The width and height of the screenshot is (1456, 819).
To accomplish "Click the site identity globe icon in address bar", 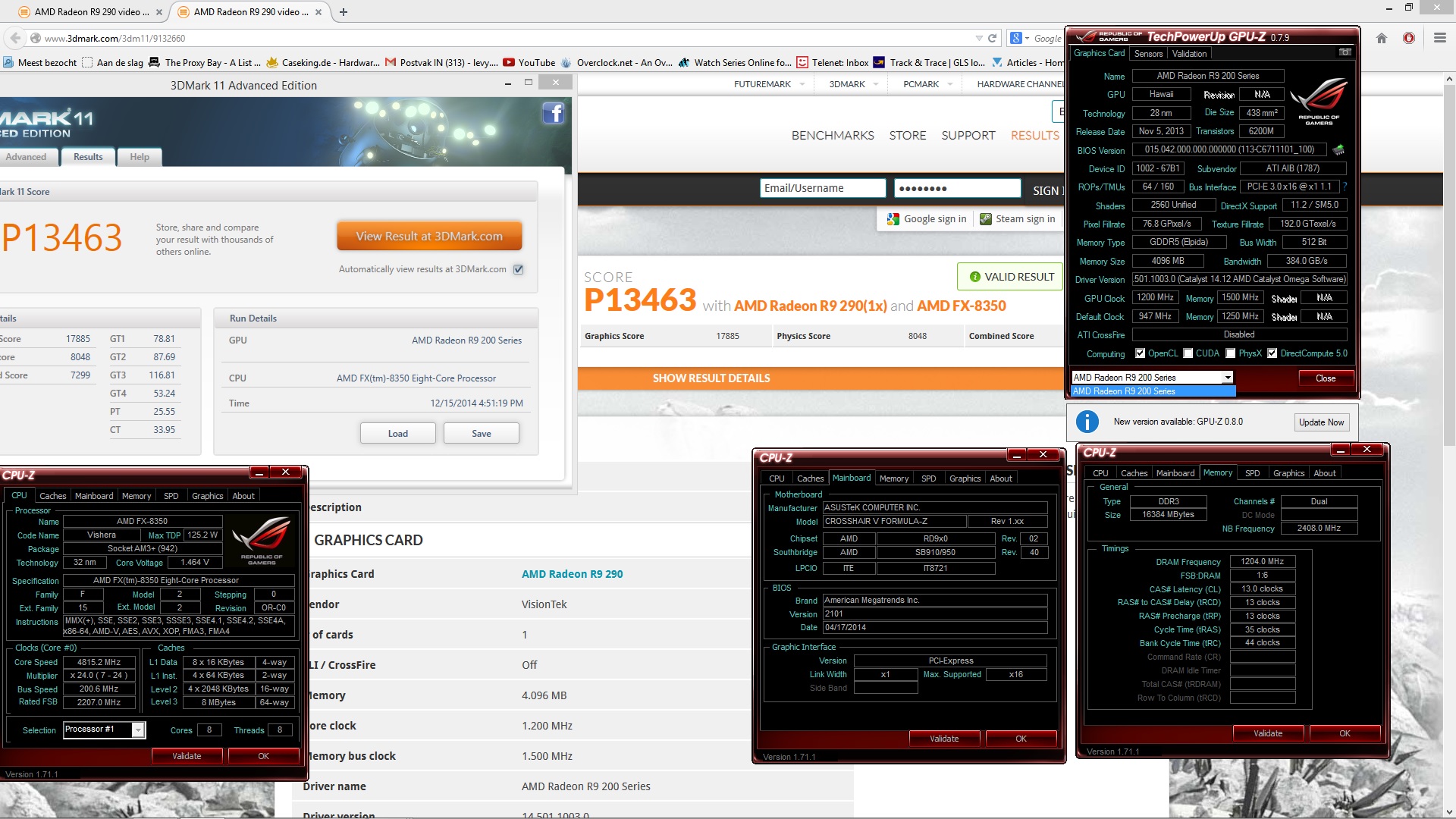I will [x=35, y=38].
